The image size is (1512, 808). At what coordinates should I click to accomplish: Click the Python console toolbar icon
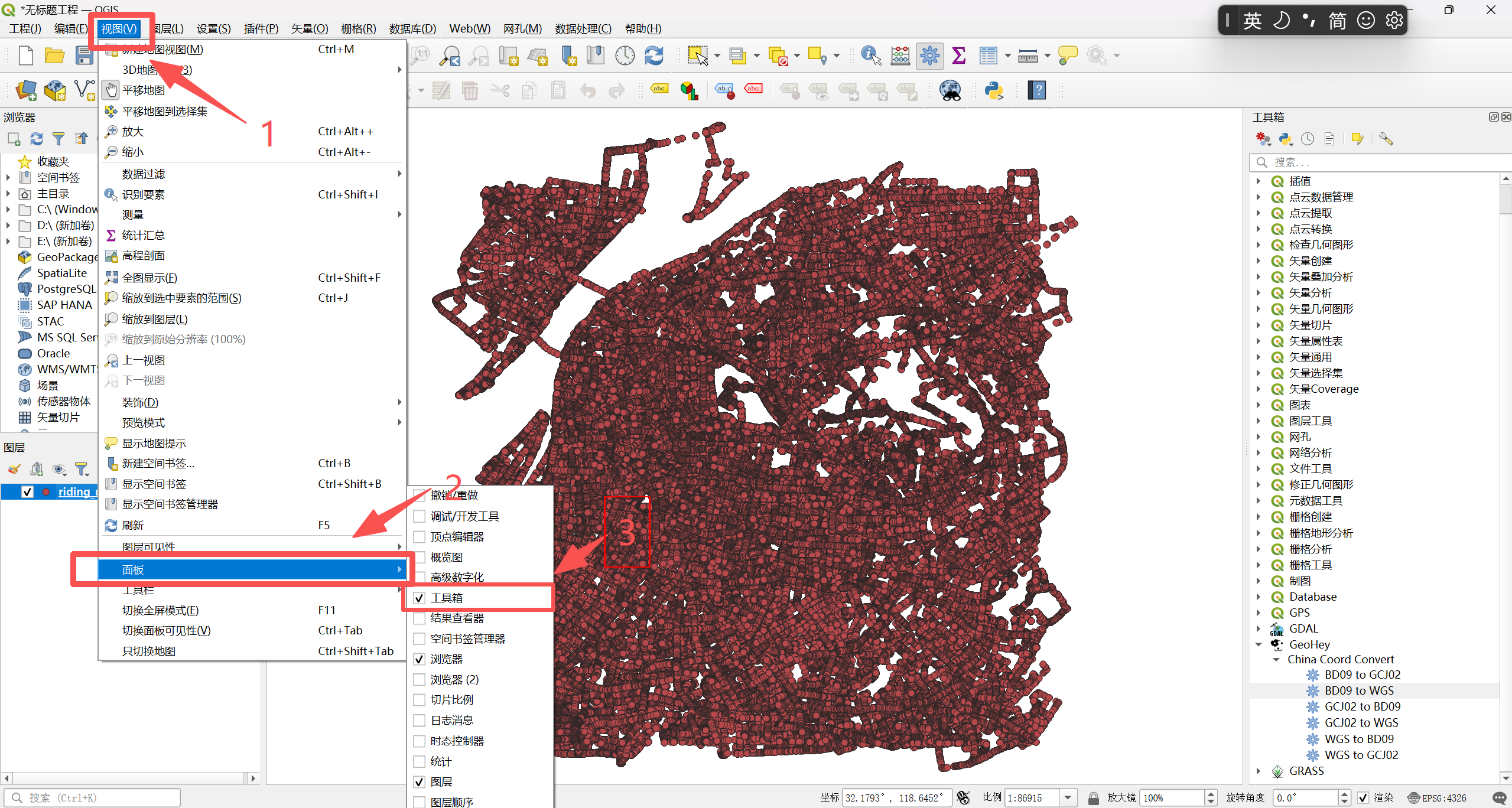[x=994, y=90]
